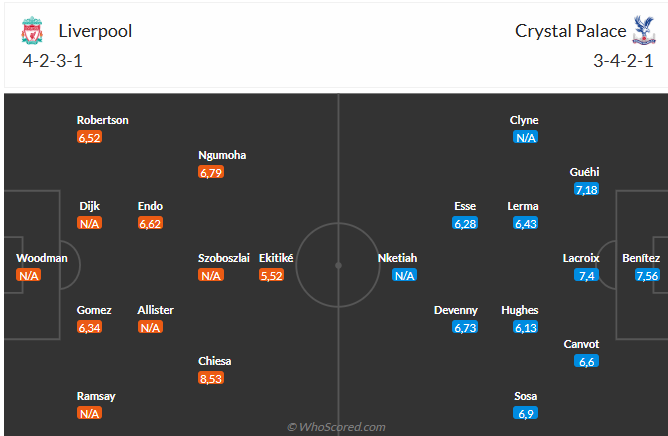Click the Liverpool club crest icon
This screenshot has height=436, width=668.
pos(32,32)
